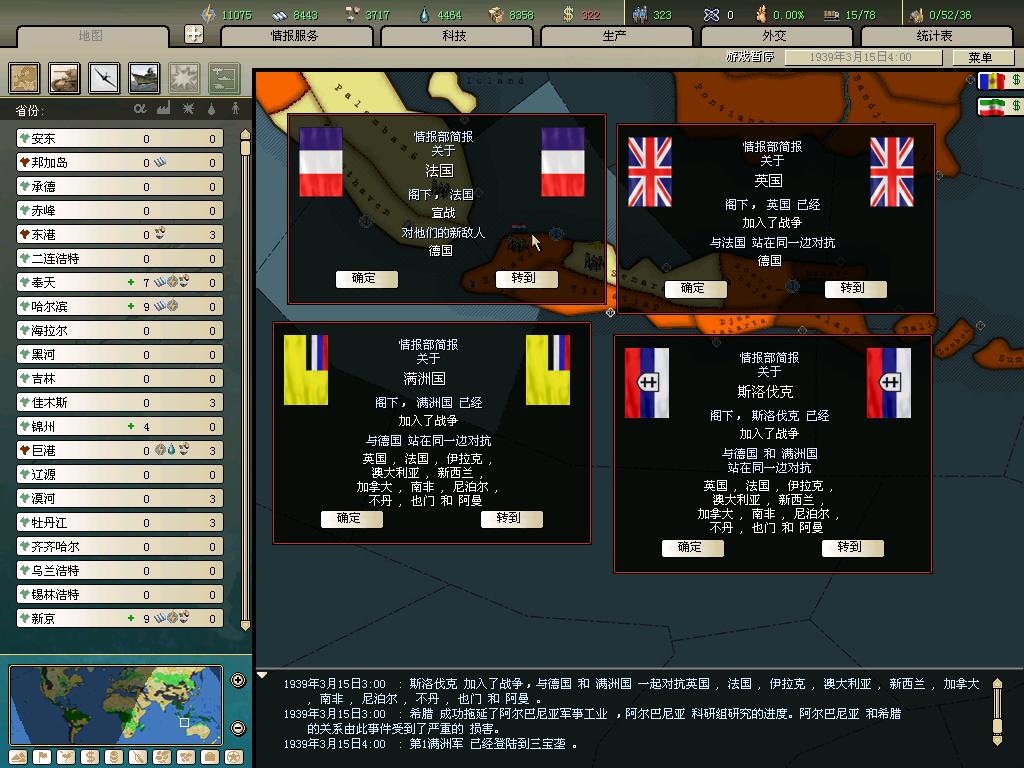Screen dimensions: 1024x768
Task: Click the money value 322 in resource bar
Action: pyautogui.click(x=590, y=14)
